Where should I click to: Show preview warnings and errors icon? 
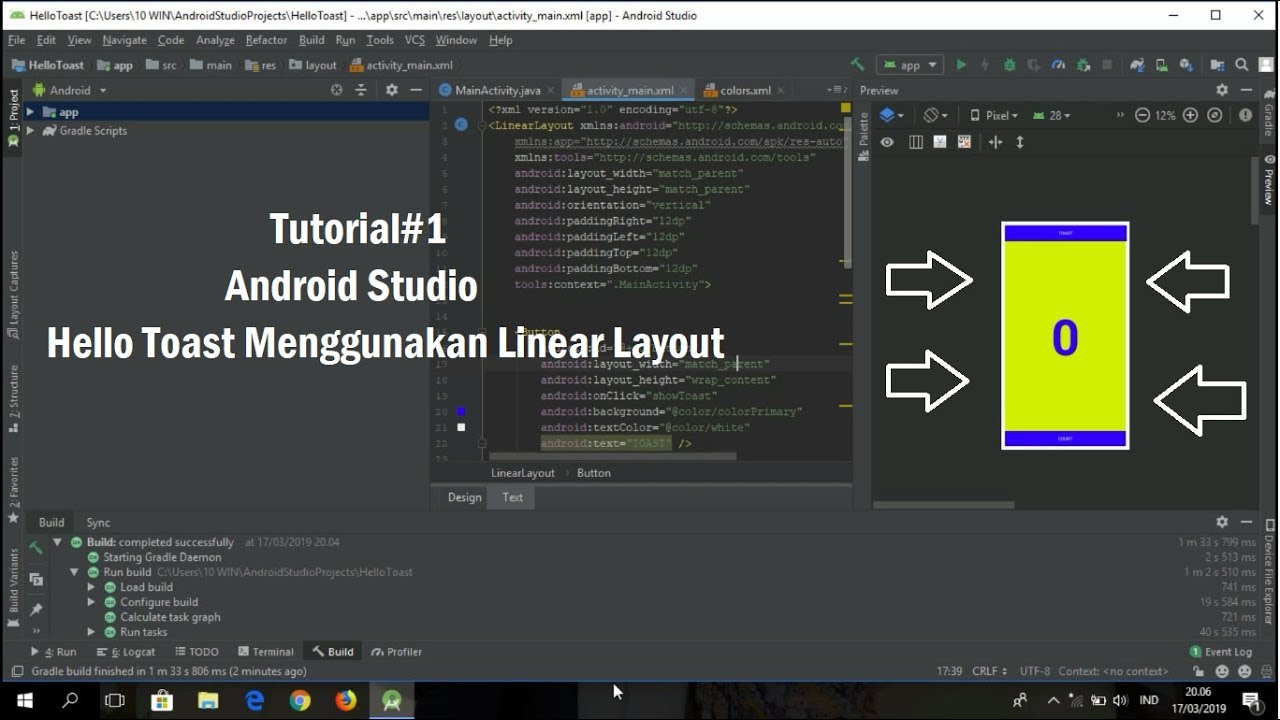click(x=1245, y=115)
